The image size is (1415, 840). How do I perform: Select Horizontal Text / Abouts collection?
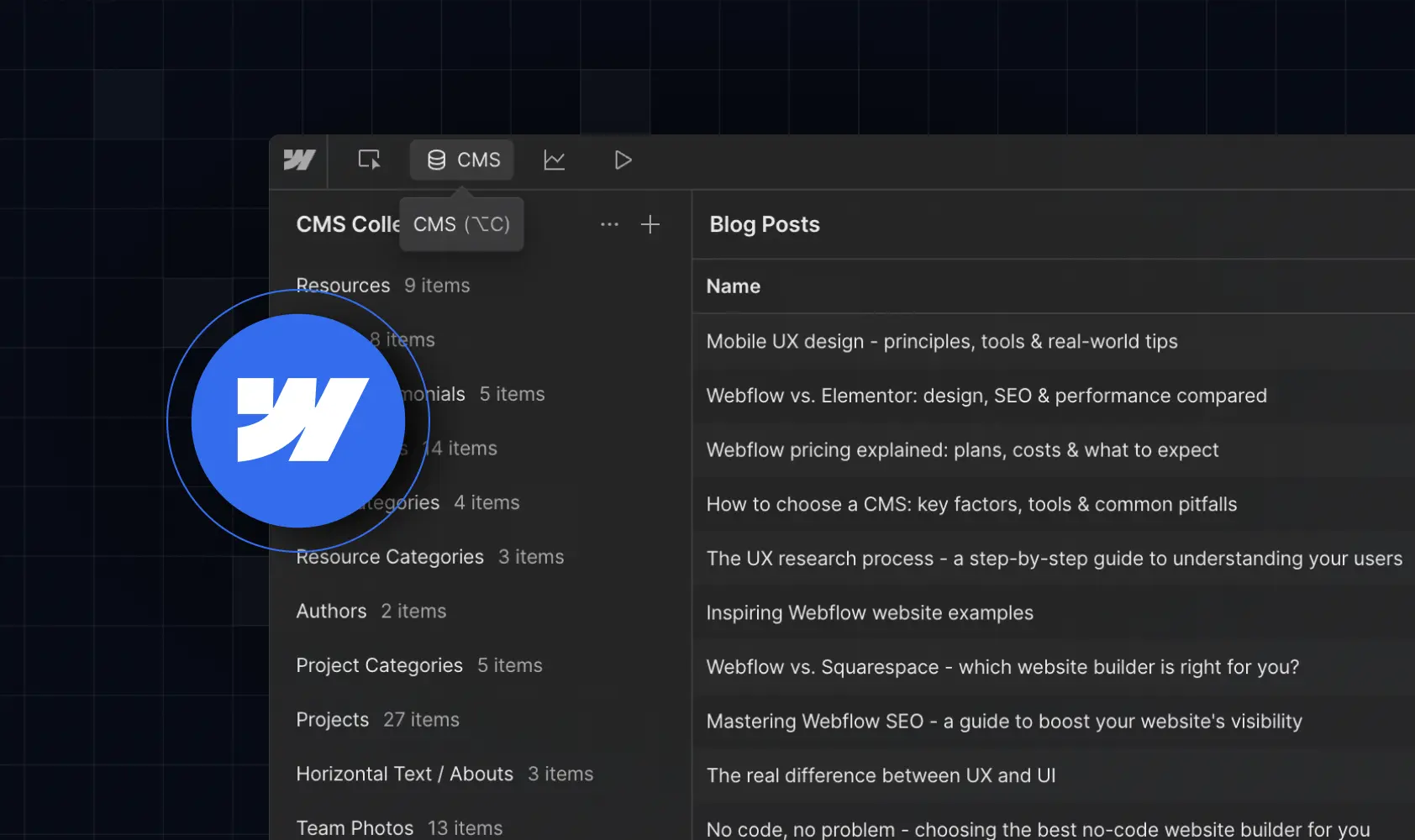tap(481, 774)
